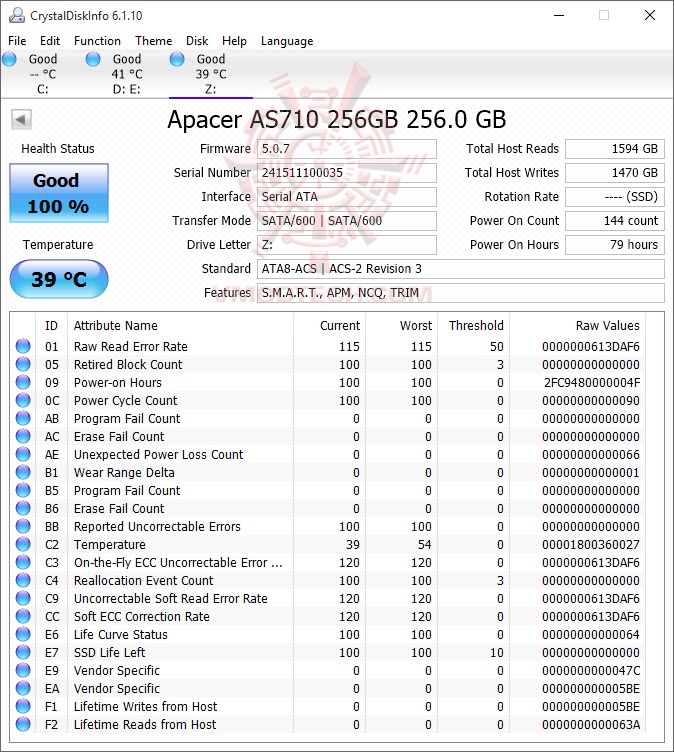Click status orb for Soft ECC Correction Rate
Viewport: 674px width, 752px height.
[x=23, y=616]
